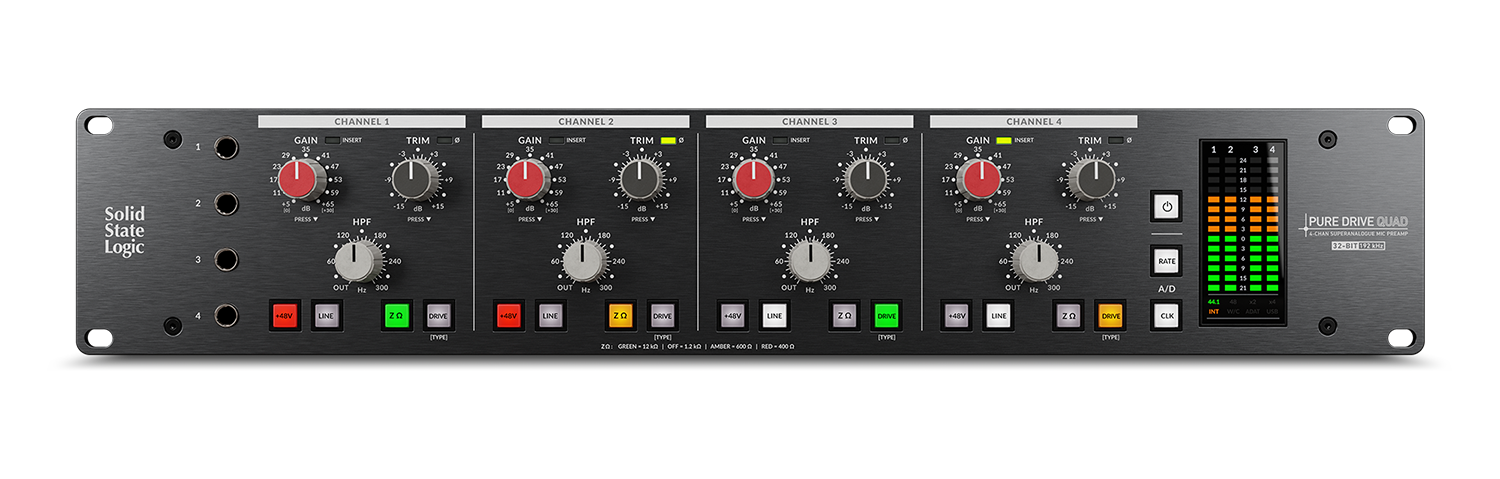The width and height of the screenshot is (1500, 479).
Task: Click Channel 2 red GAIN knob
Action: pos(525,180)
